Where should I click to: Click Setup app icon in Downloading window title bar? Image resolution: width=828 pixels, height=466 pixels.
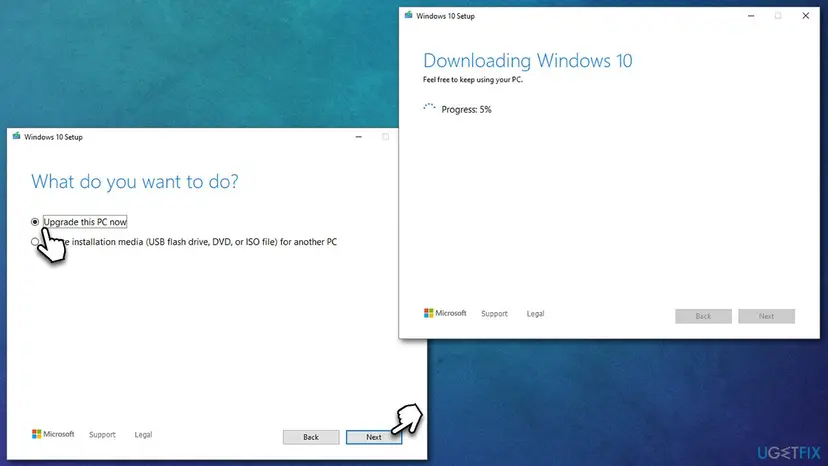click(x=408, y=15)
